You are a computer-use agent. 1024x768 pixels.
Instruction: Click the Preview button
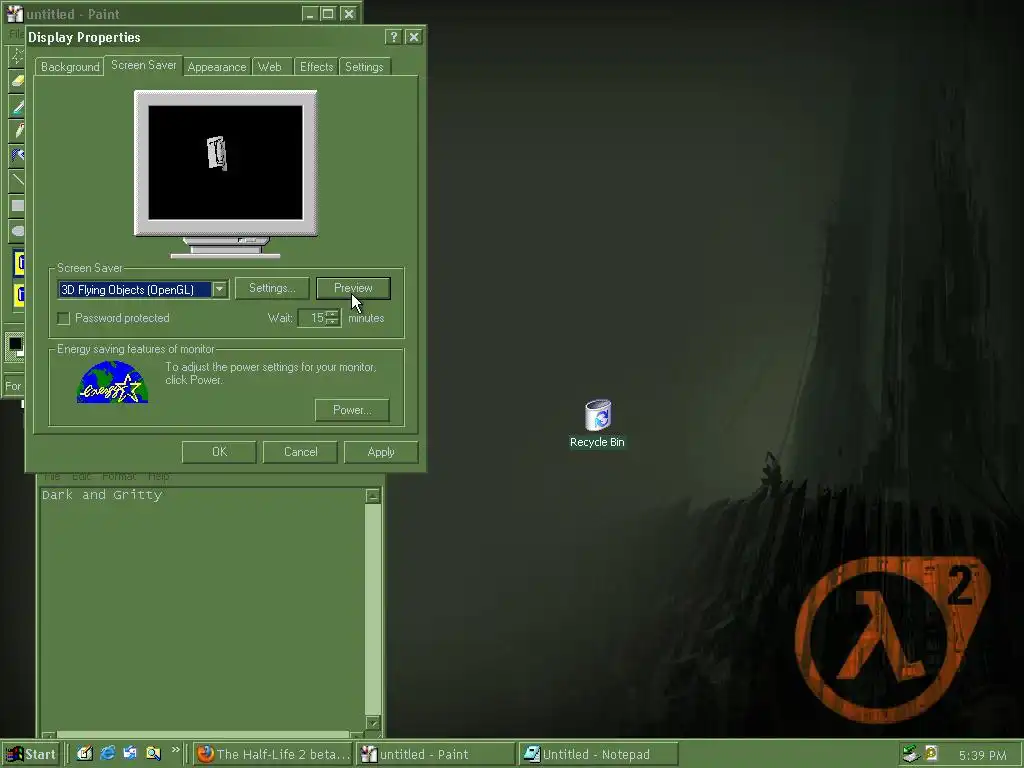tap(353, 288)
